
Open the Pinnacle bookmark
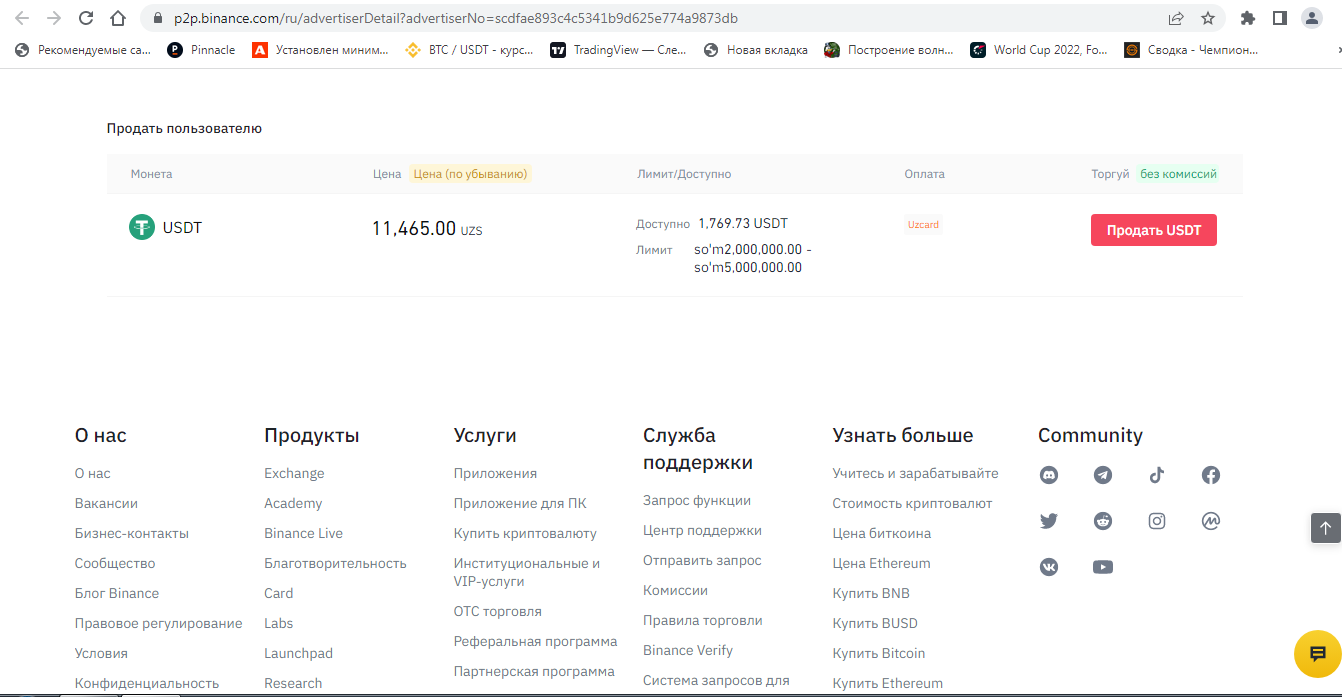point(200,50)
